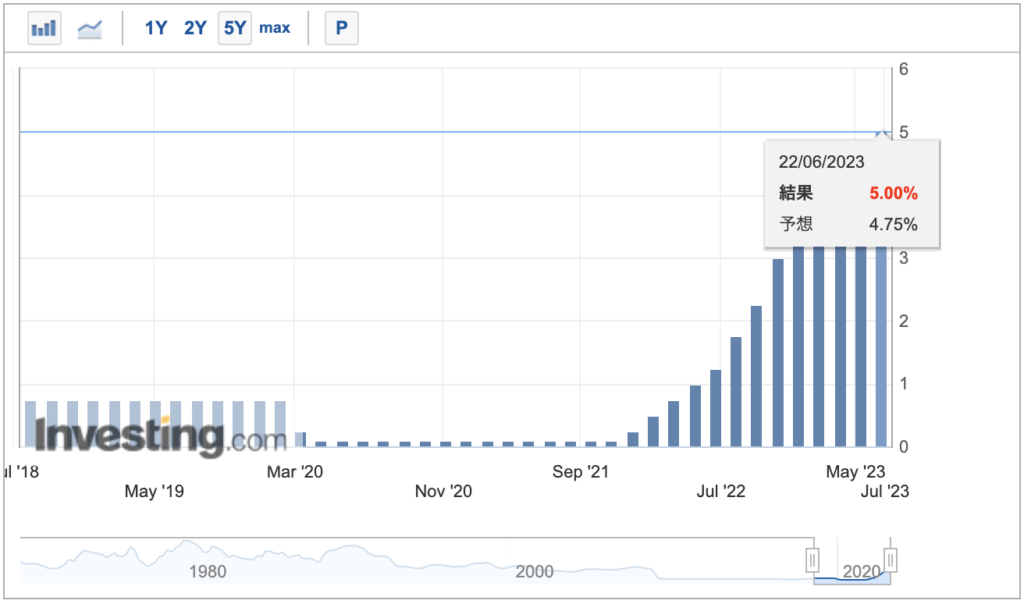Screen dimensions: 1024x604
Task: Click the Sep '21 axis label
Action: click(580, 471)
